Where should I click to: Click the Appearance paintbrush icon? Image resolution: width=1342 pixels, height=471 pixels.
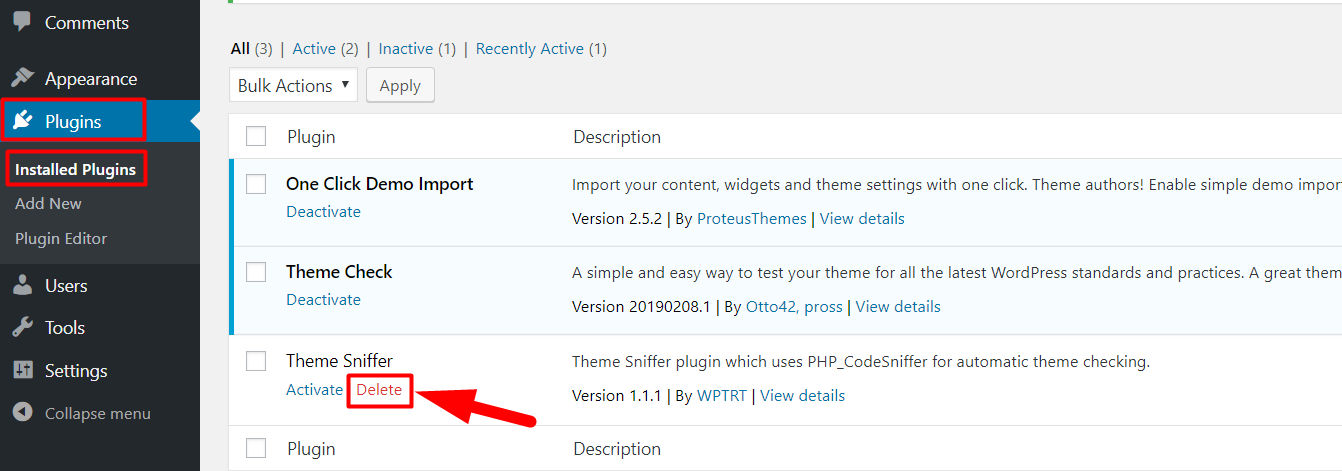[22, 79]
